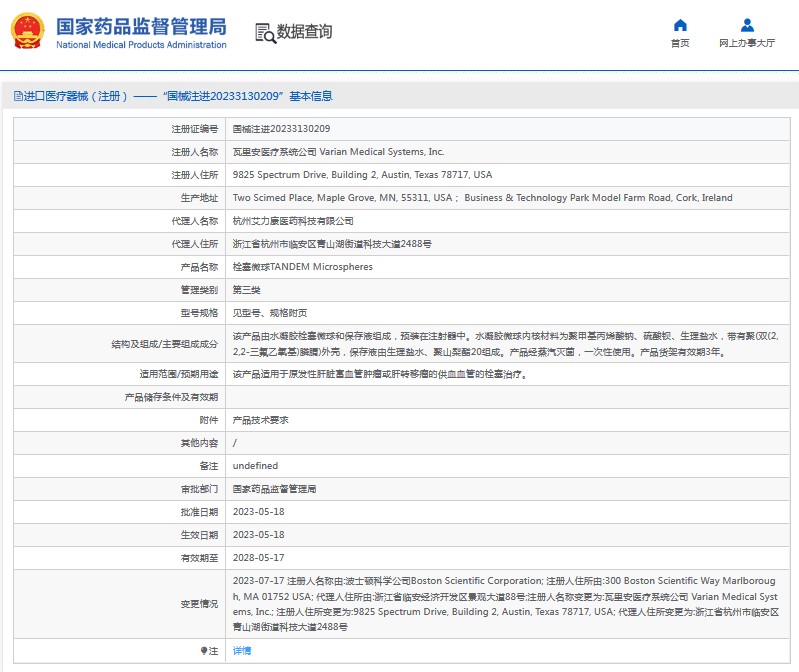The width and height of the screenshot is (799, 672).
Task: Select the structure and composition description text
Action: click(x=505, y=344)
